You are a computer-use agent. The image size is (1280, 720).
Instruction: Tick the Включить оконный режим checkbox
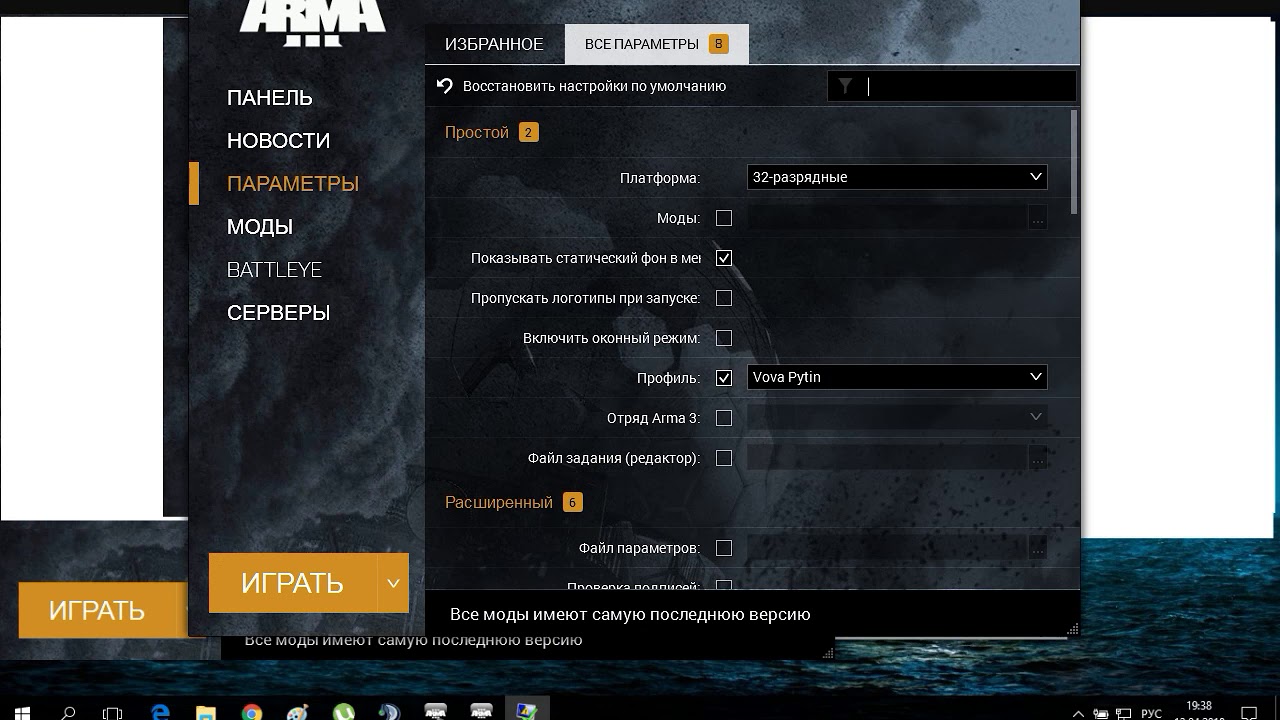tap(724, 338)
